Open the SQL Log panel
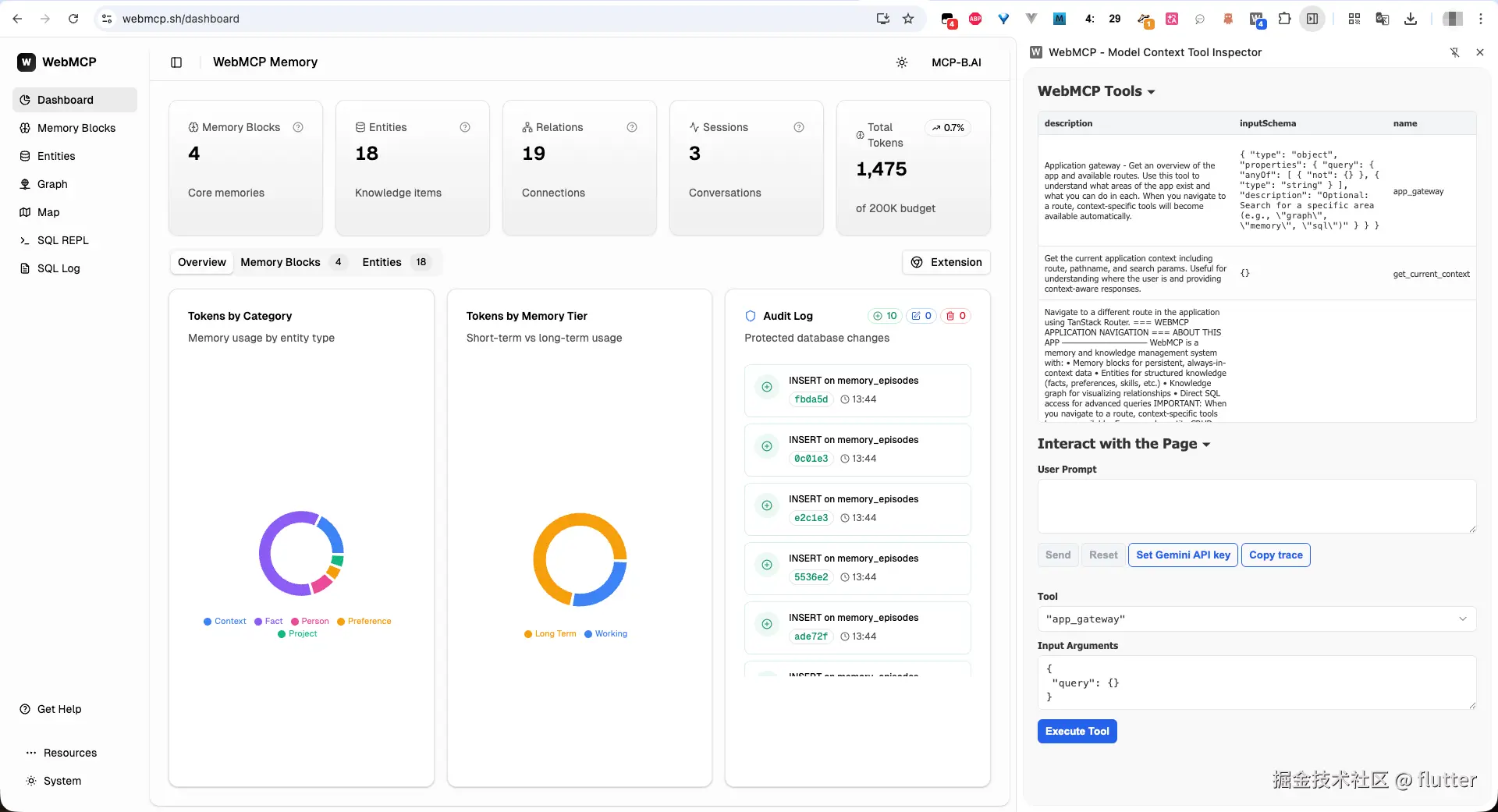The width and height of the screenshot is (1498, 812). (58, 268)
